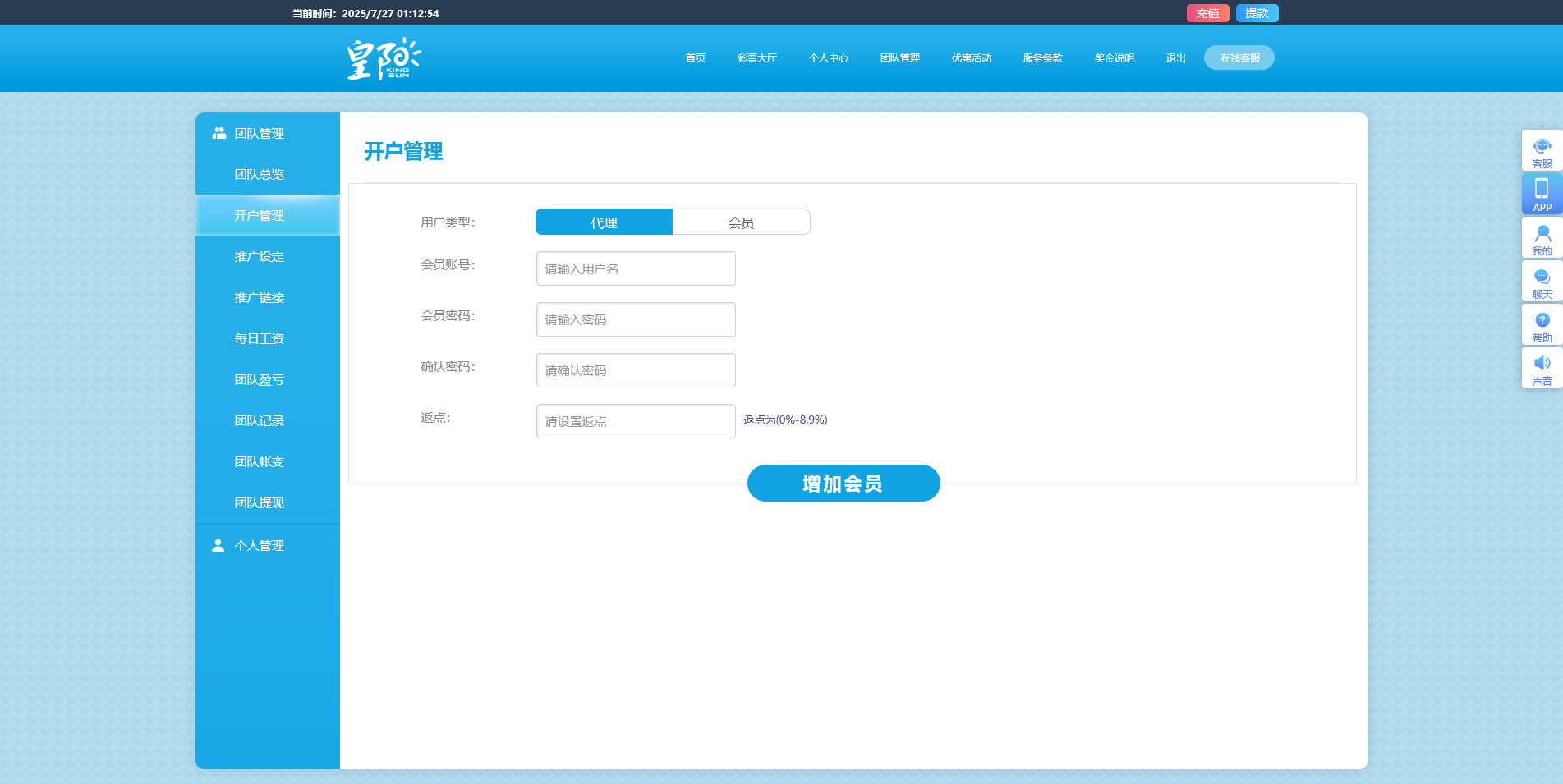The image size is (1563, 784).
Task: Click the 开户管理 page heading
Action: click(403, 151)
